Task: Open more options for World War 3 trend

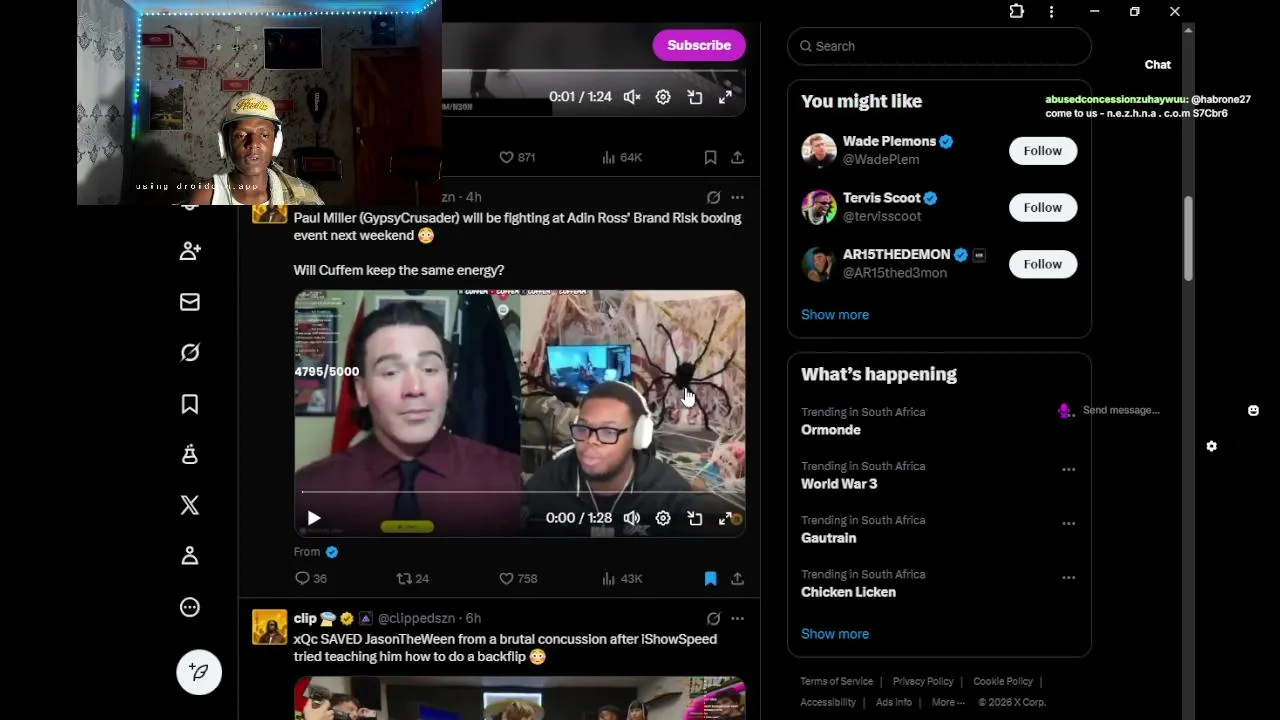Action: [x=1069, y=469]
